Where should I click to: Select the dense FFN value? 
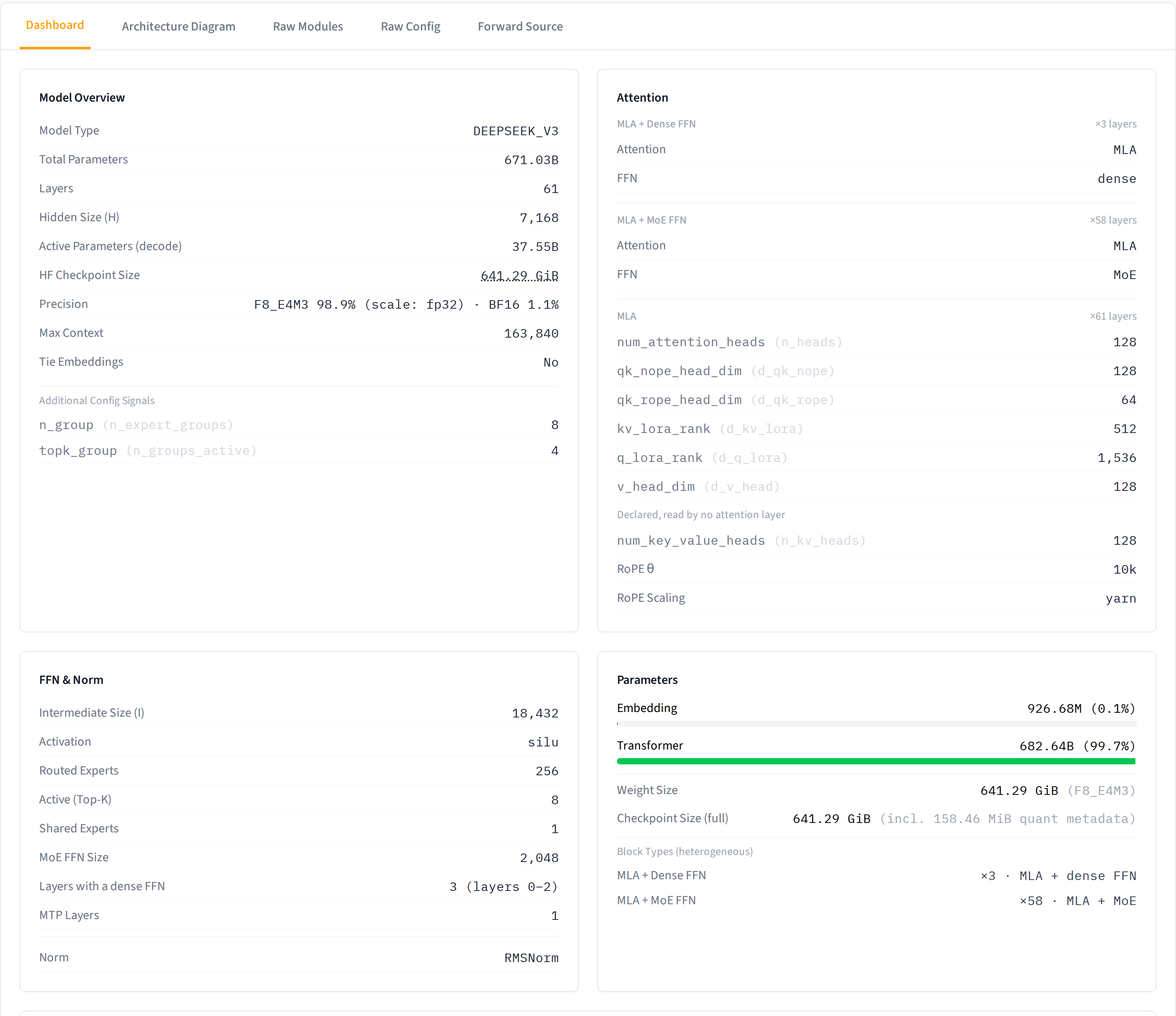click(x=1117, y=179)
